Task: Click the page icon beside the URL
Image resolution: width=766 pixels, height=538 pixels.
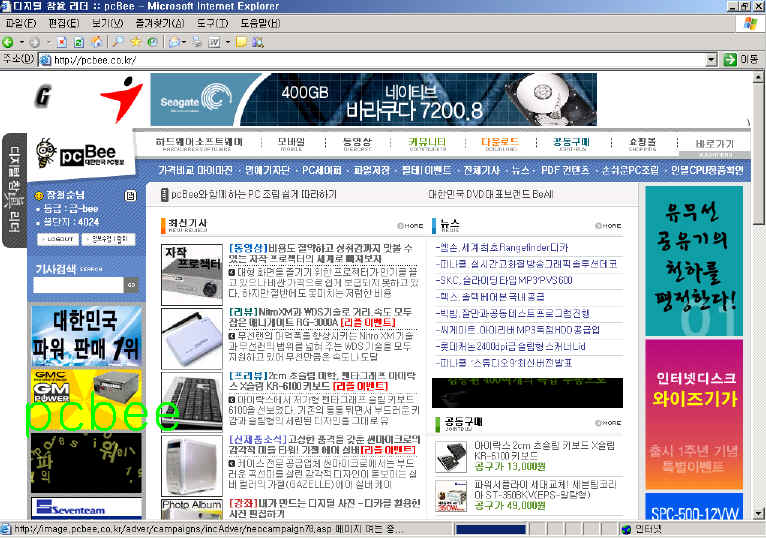Action: pos(45,60)
